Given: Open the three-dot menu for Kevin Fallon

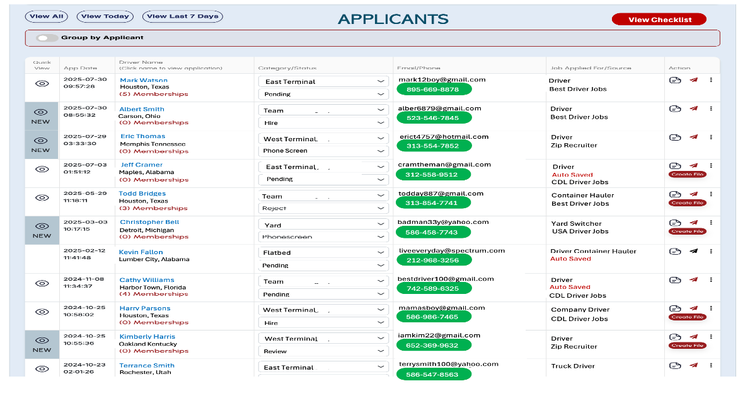Looking at the screenshot, I should click(711, 251).
